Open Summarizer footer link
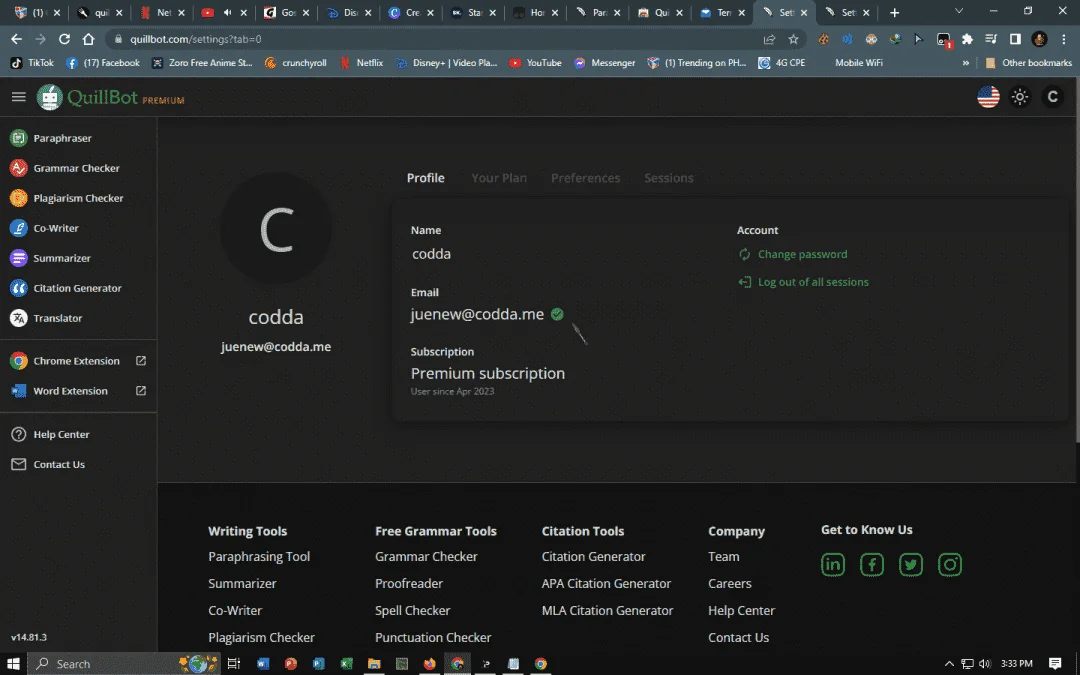This screenshot has height=675, width=1080. (x=242, y=583)
